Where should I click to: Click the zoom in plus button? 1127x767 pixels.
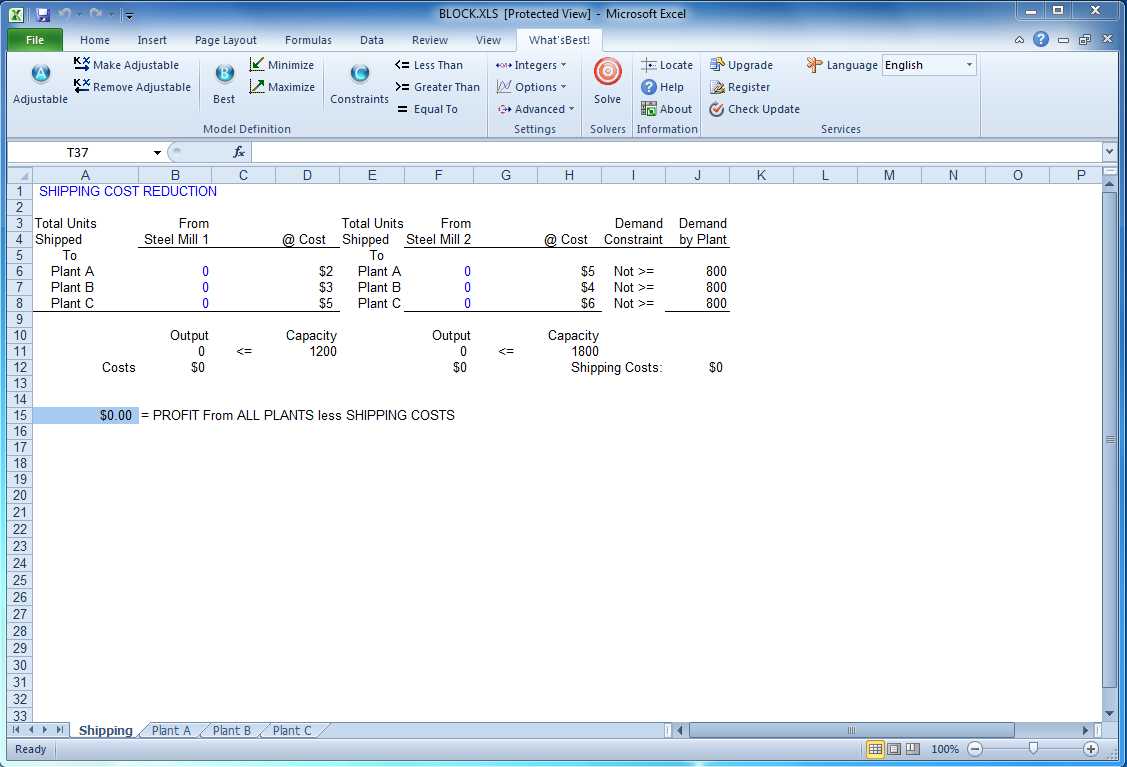[1090, 749]
